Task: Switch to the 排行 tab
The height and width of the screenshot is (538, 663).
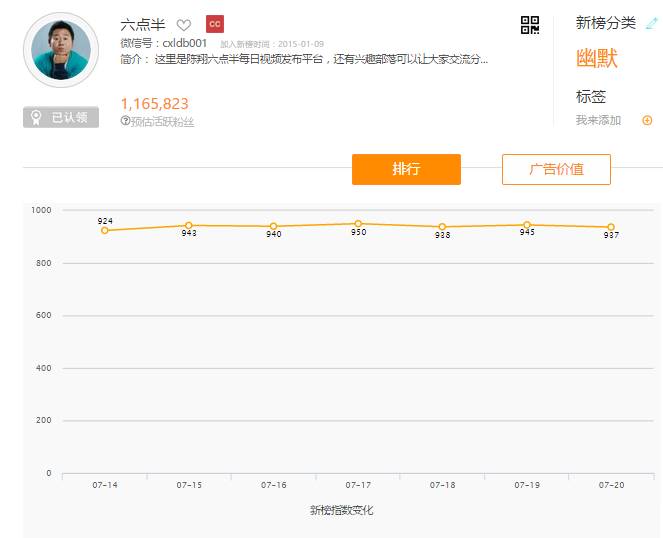Action: tap(406, 169)
